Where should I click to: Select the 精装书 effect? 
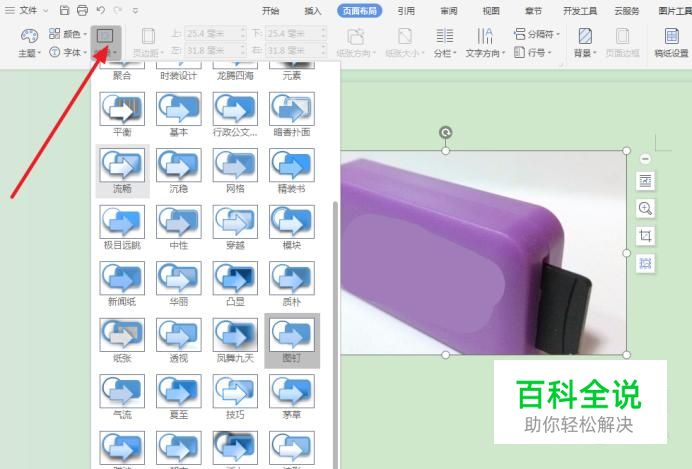click(x=292, y=170)
